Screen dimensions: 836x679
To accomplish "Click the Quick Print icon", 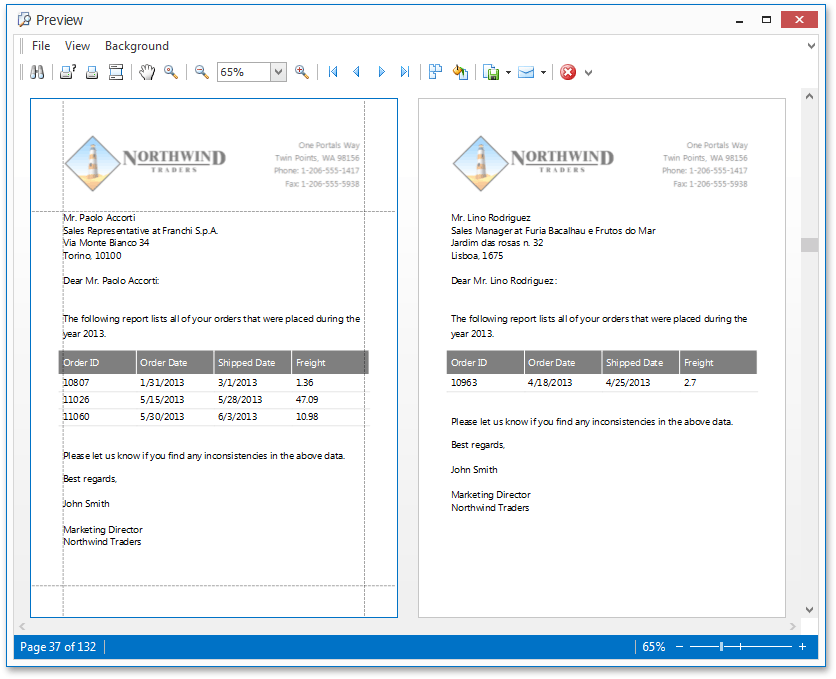I will (92, 72).
